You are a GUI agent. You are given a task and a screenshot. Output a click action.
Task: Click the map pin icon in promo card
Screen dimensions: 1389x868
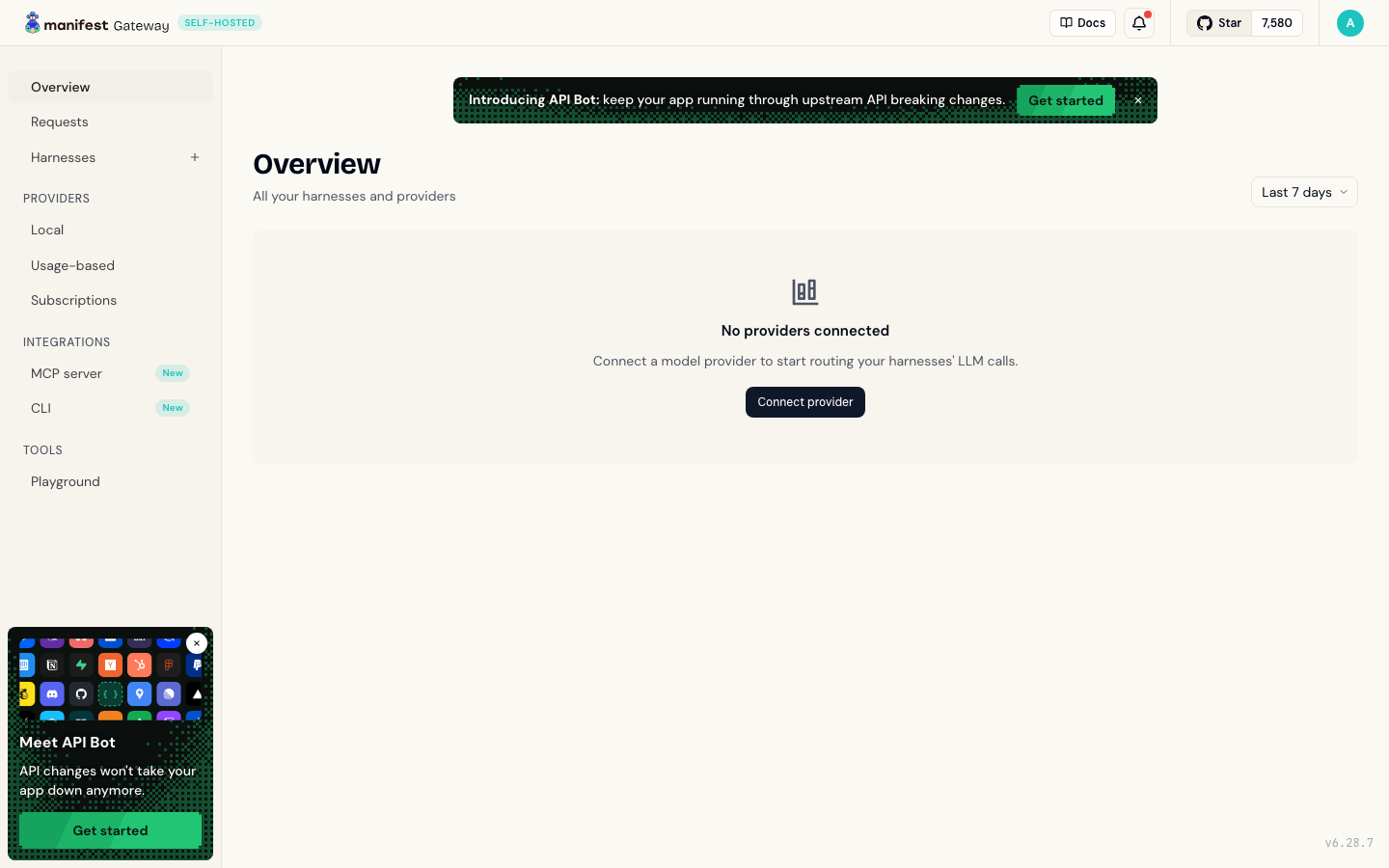pos(139,693)
